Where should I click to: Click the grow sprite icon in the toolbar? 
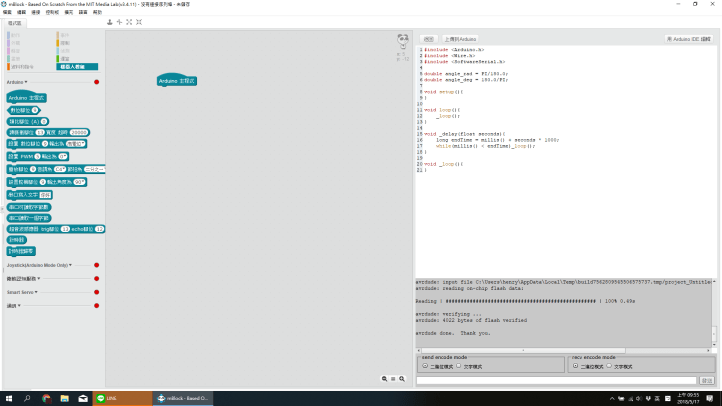tap(129, 22)
